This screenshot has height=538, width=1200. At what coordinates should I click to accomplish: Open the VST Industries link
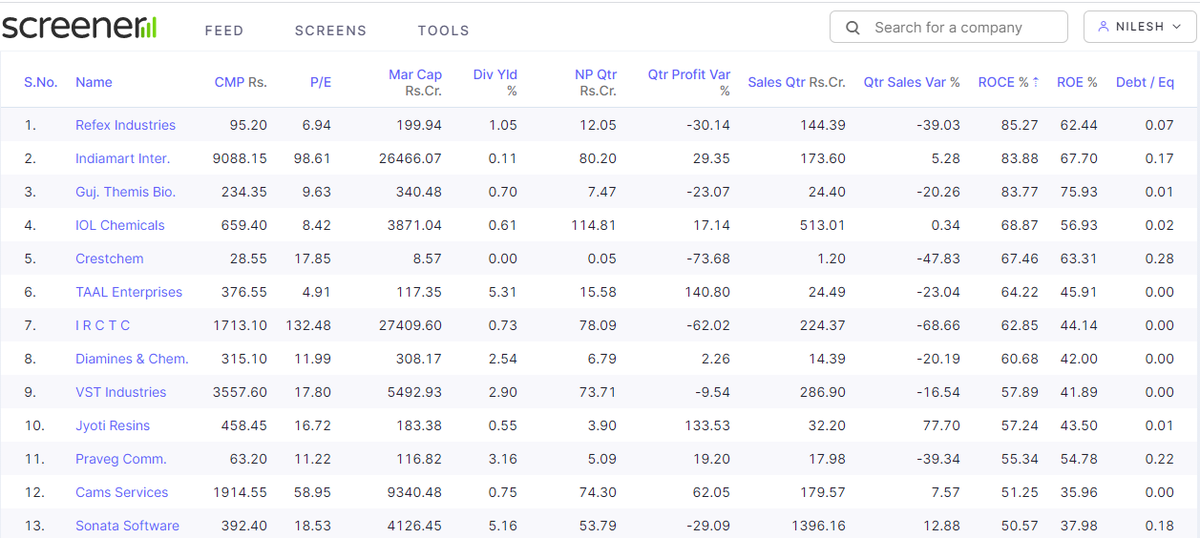point(121,392)
